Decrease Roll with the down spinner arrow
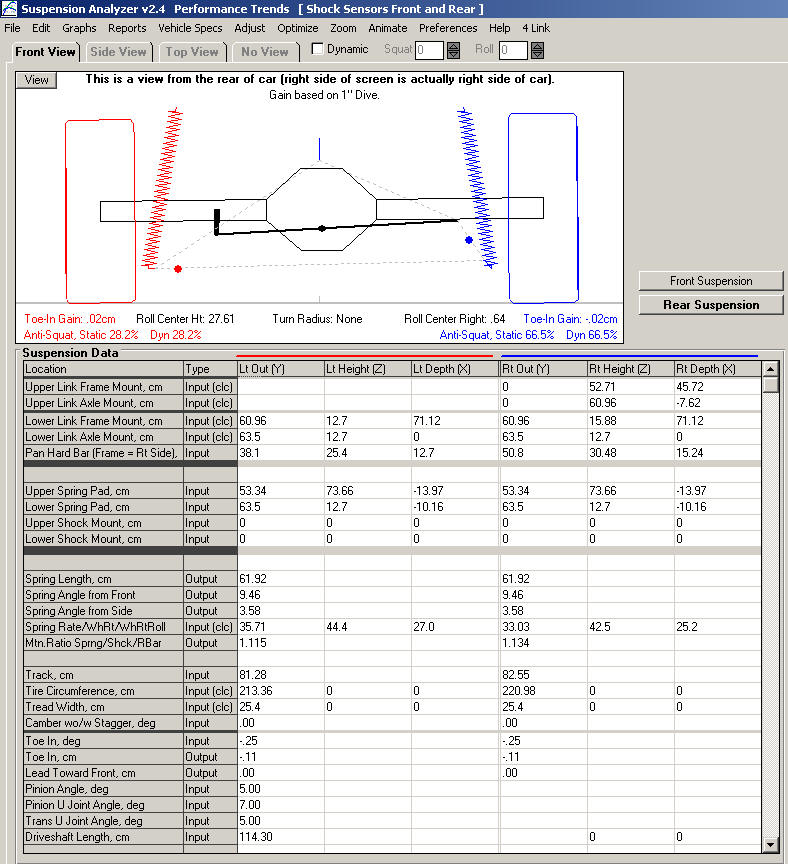Viewport: 788px width, 864px height. (x=537, y=55)
